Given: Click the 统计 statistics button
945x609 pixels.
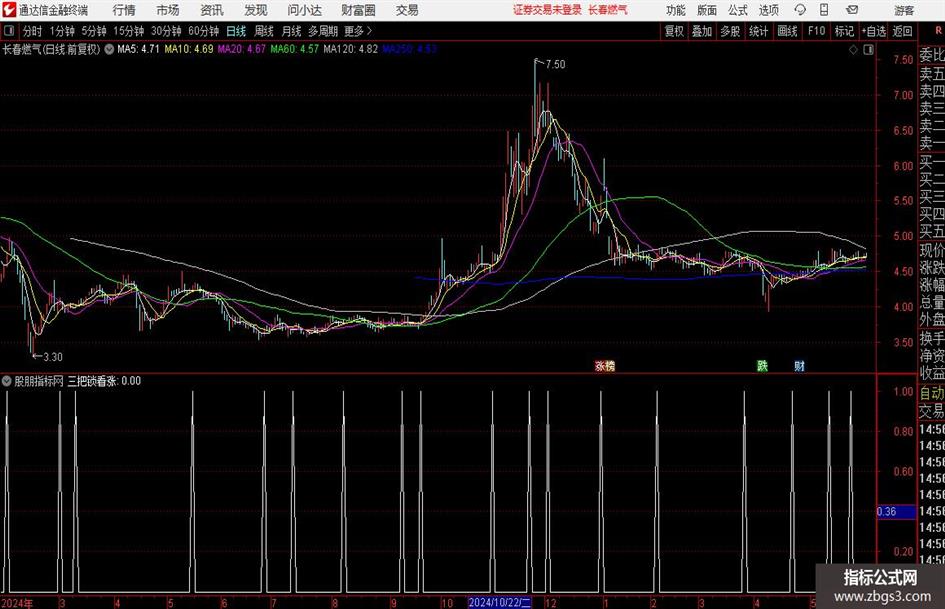Looking at the screenshot, I should click(758, 31).
